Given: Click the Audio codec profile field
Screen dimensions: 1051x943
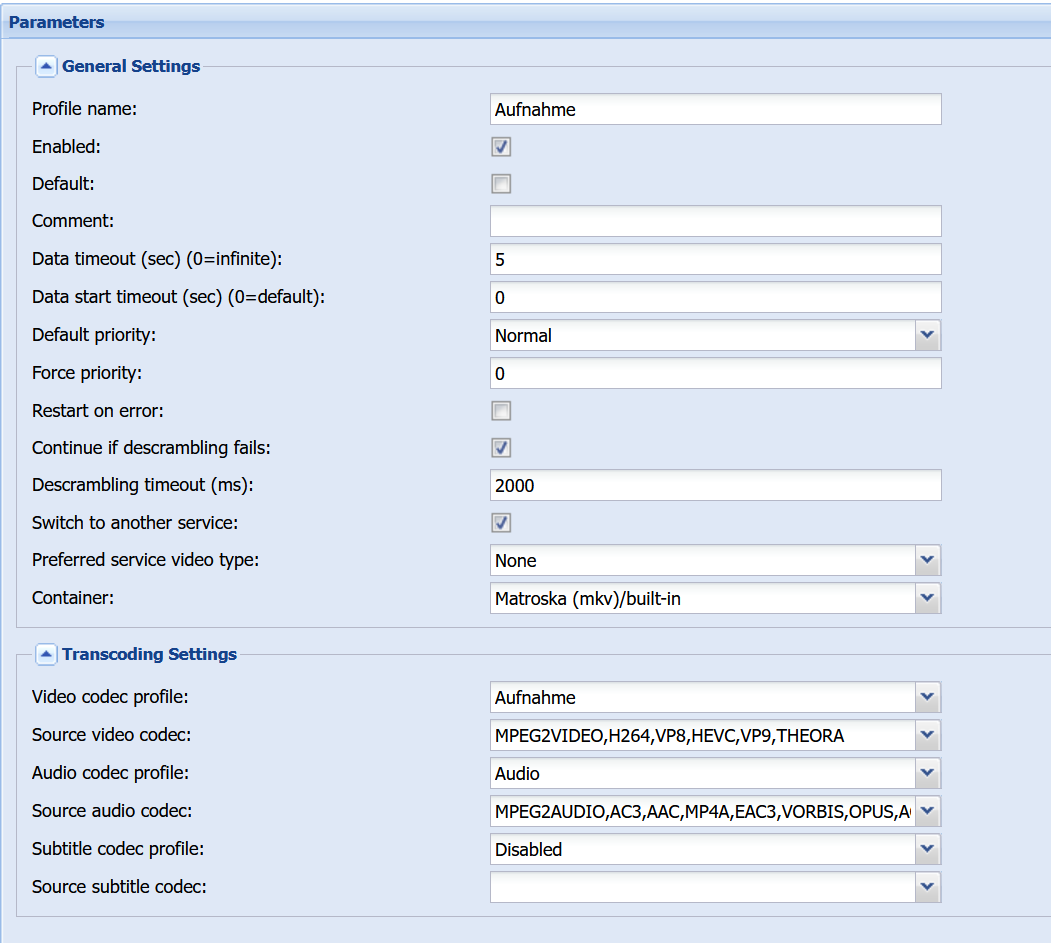Looking at the screenshot, I should click(703, 773).
